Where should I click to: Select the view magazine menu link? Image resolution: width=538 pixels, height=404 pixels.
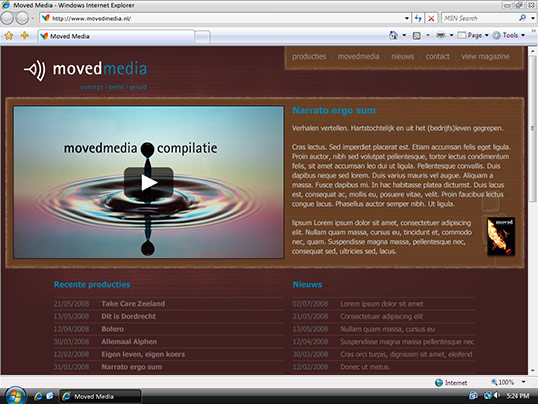[485, 56]
